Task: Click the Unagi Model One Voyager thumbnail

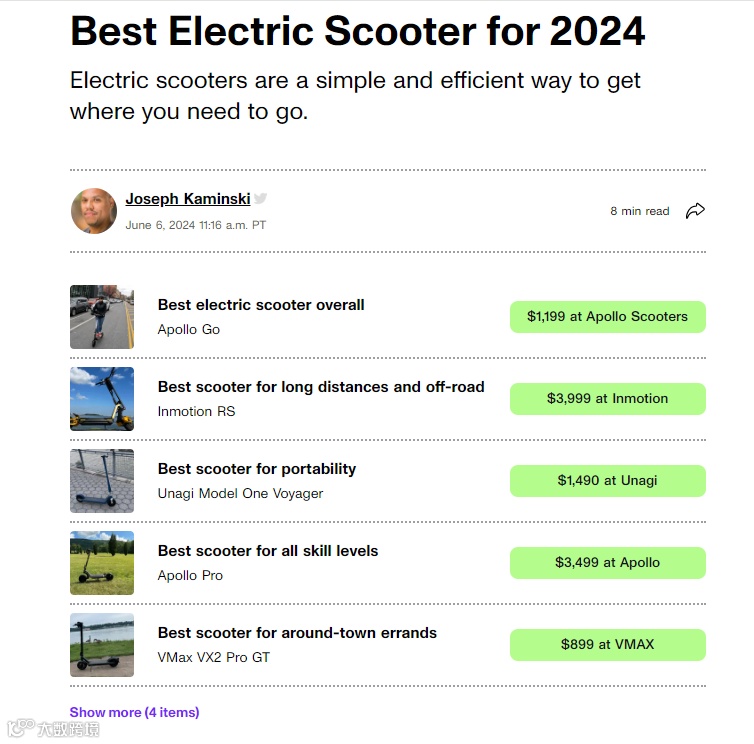Action: (102, 481)
